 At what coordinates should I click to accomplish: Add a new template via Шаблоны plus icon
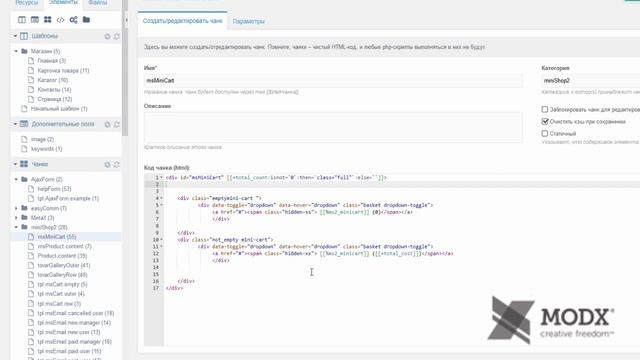(x=107, y=36)
